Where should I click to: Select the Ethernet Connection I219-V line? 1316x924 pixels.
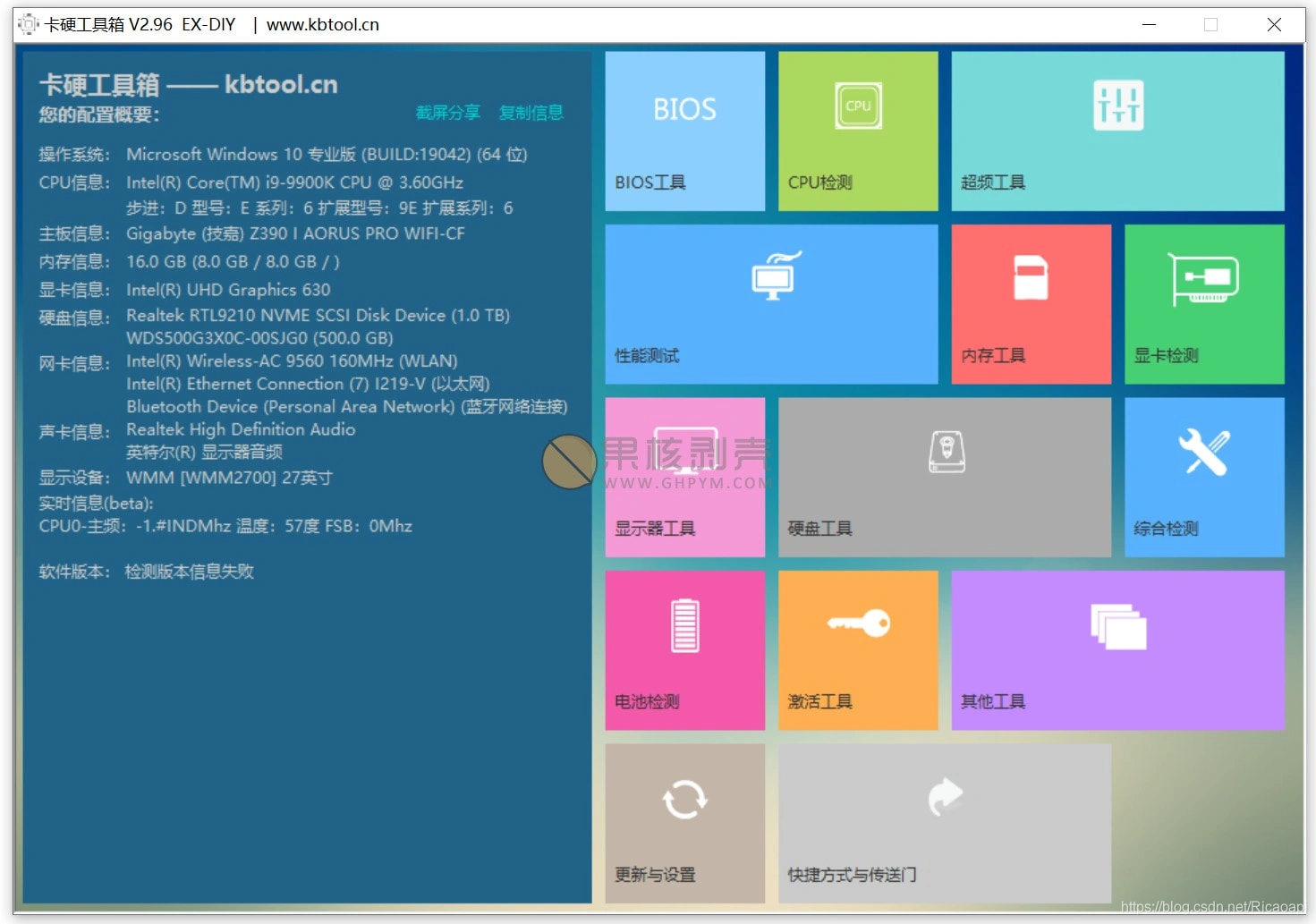click(308, 384)
